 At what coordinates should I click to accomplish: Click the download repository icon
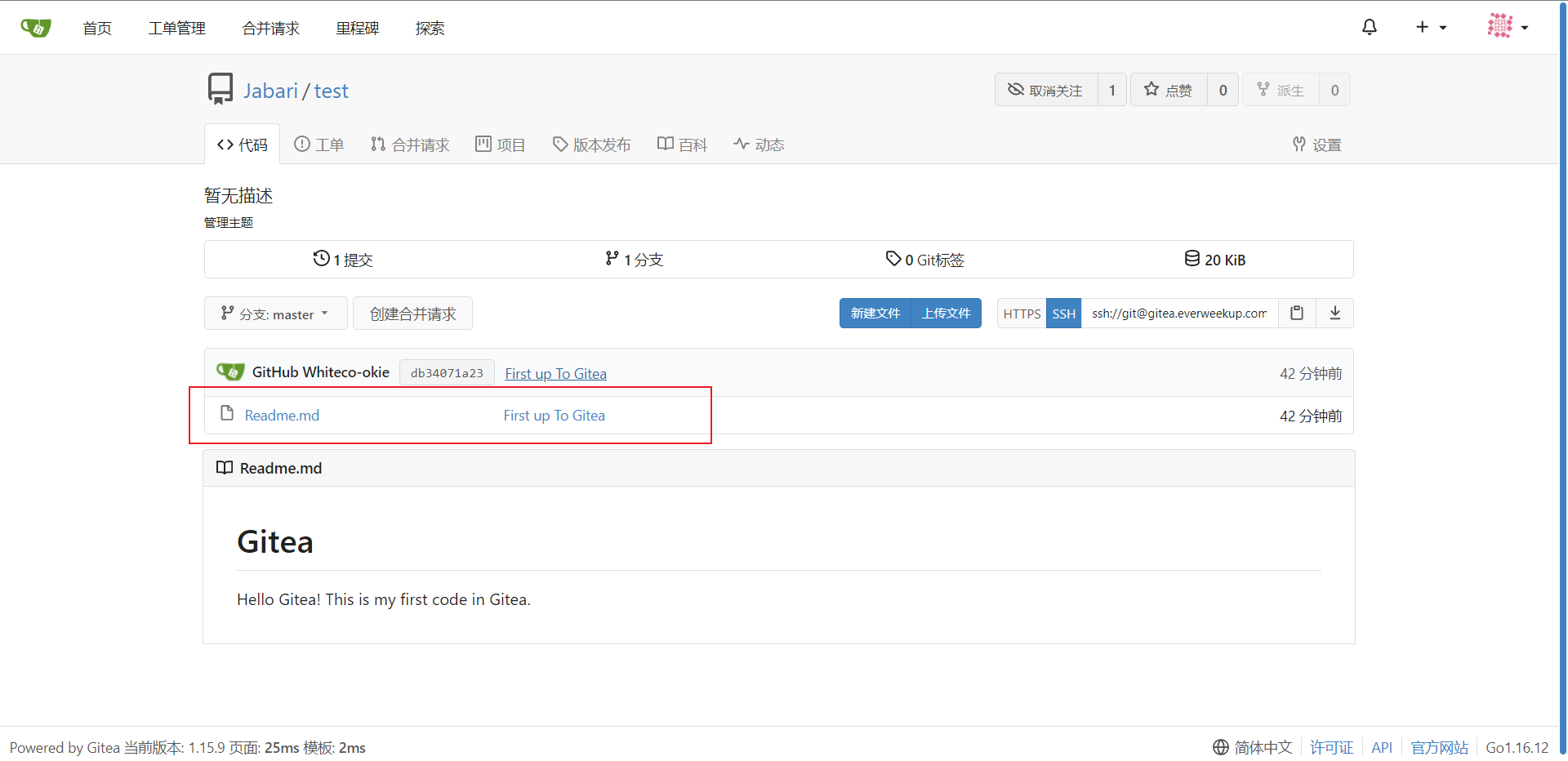[1335, 314]
